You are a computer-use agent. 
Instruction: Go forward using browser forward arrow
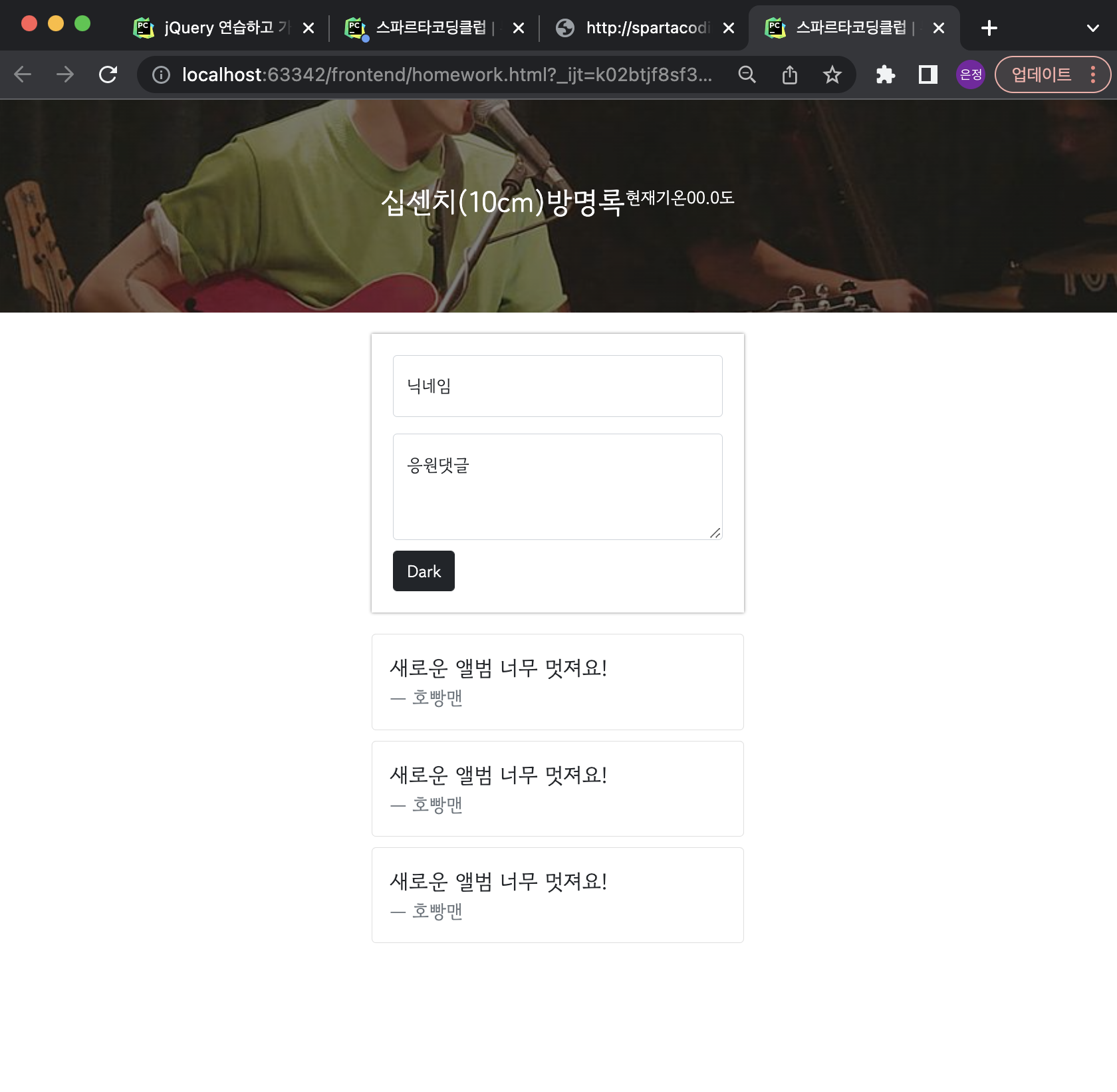point(65,74)
